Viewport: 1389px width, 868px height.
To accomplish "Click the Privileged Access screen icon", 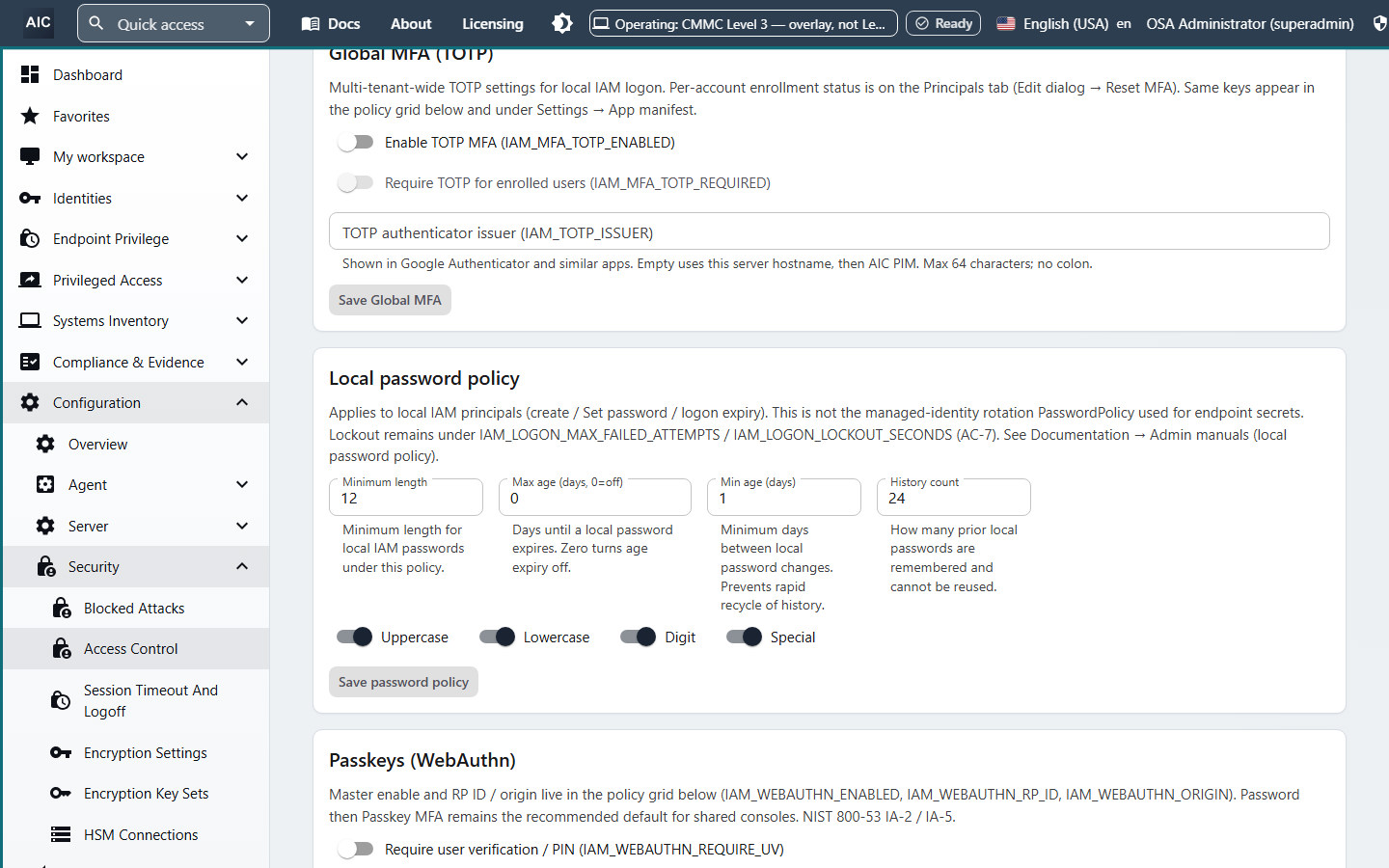I will tap(30, 280).
